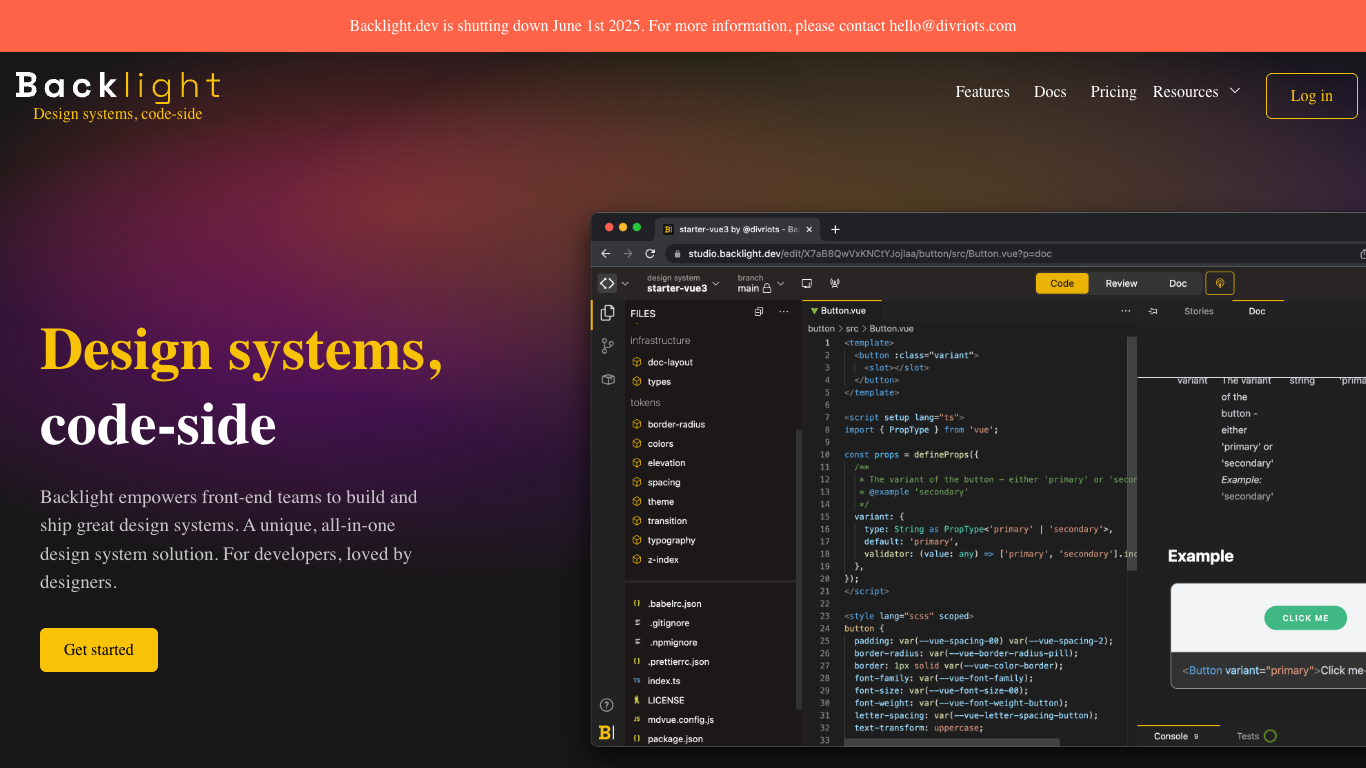Viewport: 1366px width, 768px height.
Task: Open the Files explorer icon in the activity bar
Action: pyautogui.click(x=607, y=314)
